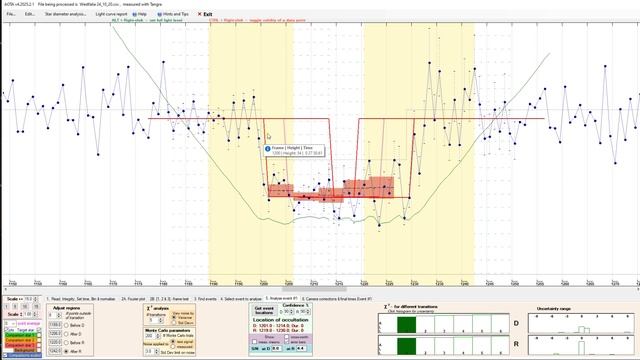Adjust the Confidence R stepper
Screen dimensions: 640x360
[x=308, y=311]
